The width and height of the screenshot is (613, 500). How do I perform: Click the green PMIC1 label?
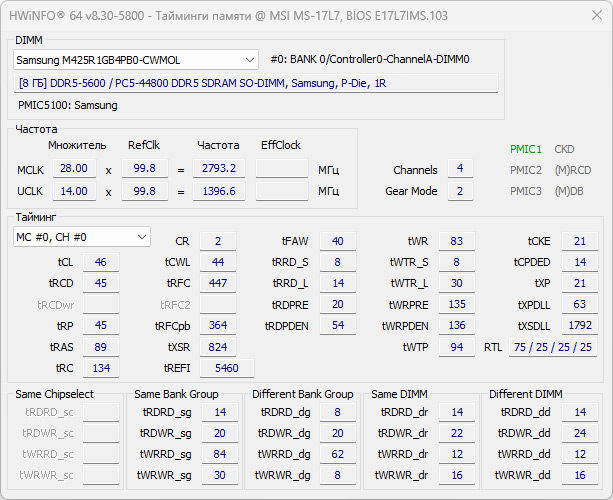point(526,149)
